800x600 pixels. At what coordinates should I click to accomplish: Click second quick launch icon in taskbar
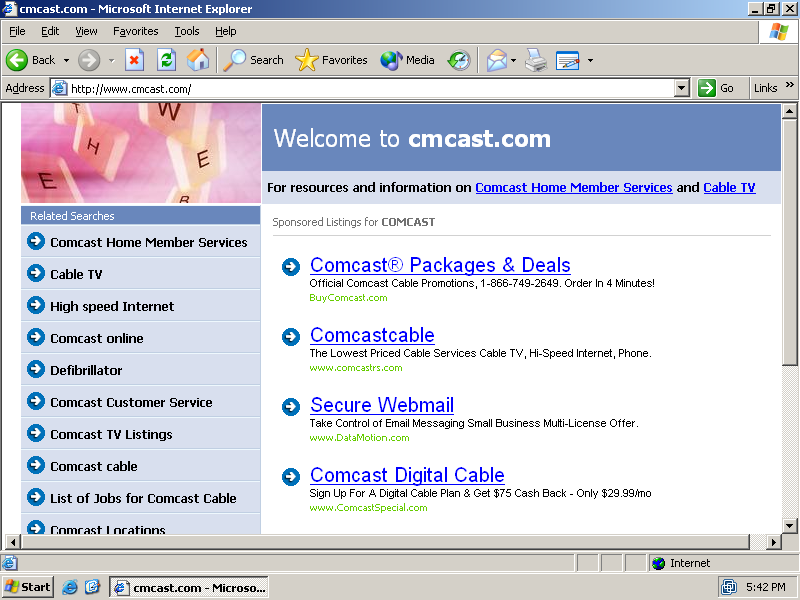92,587
